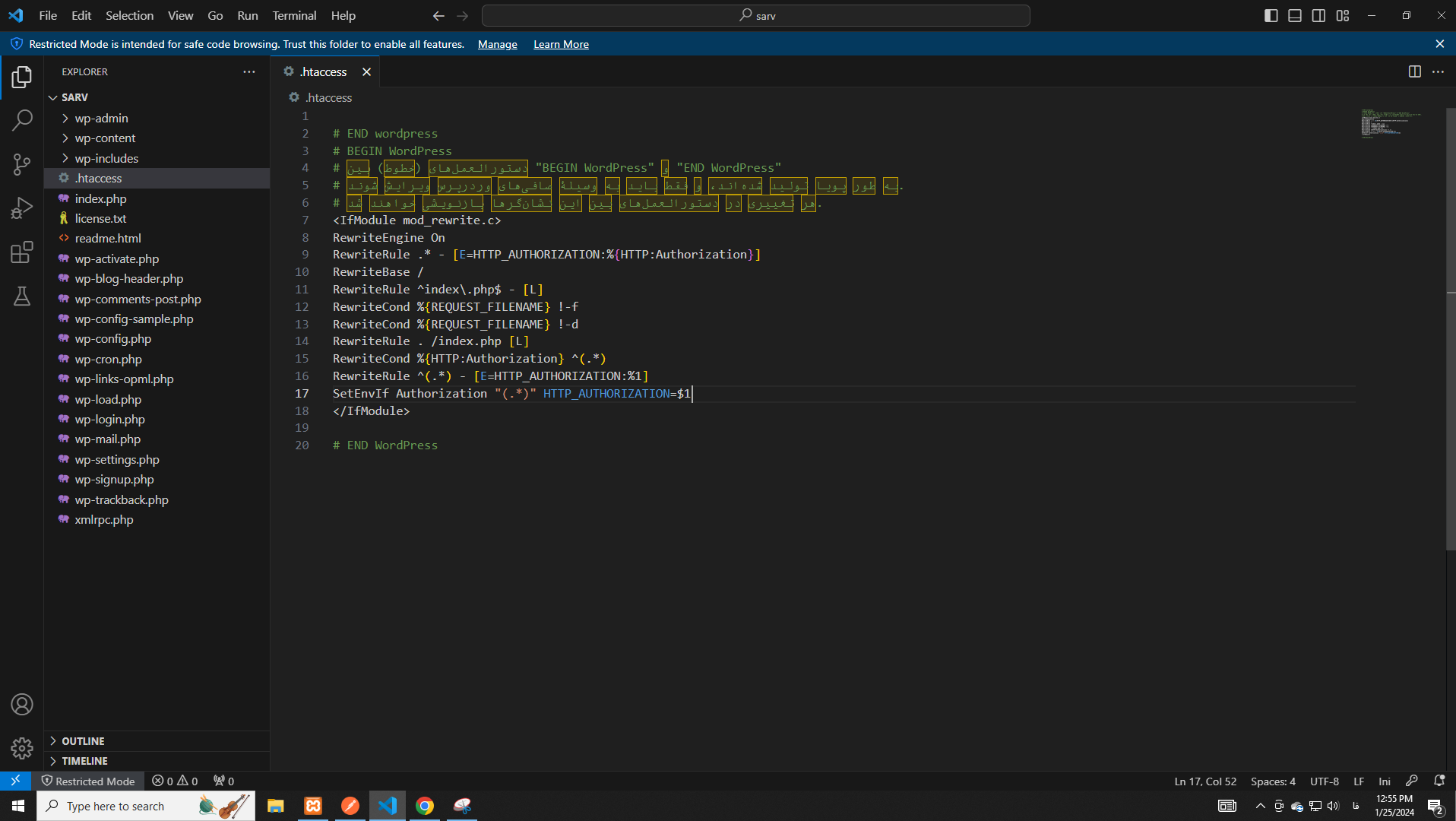Open wp-config.php in the explorer
Viewport: 1456px width, 821px height.
coord(157,338)
